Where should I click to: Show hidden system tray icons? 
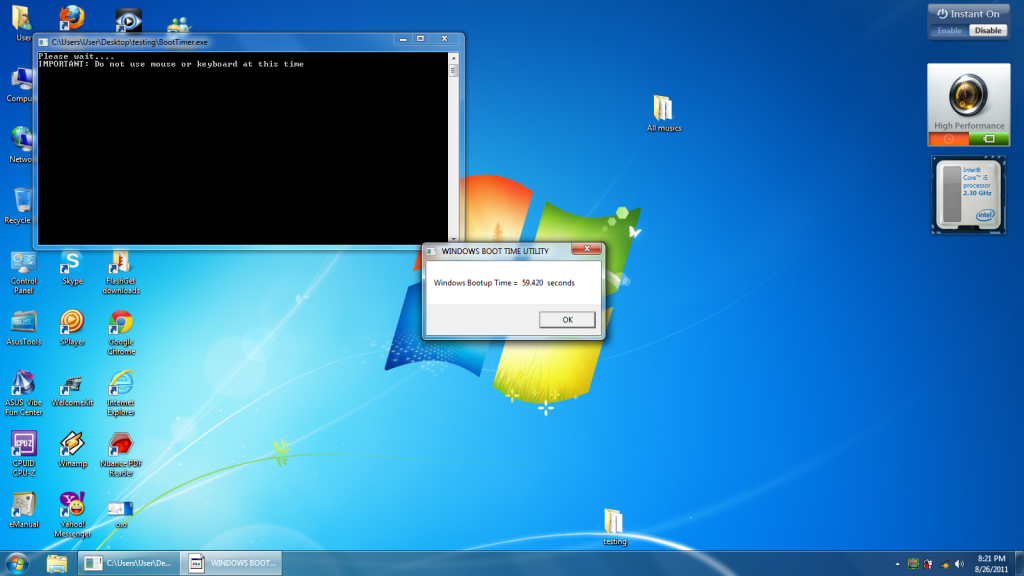click(x=895, y=563)
